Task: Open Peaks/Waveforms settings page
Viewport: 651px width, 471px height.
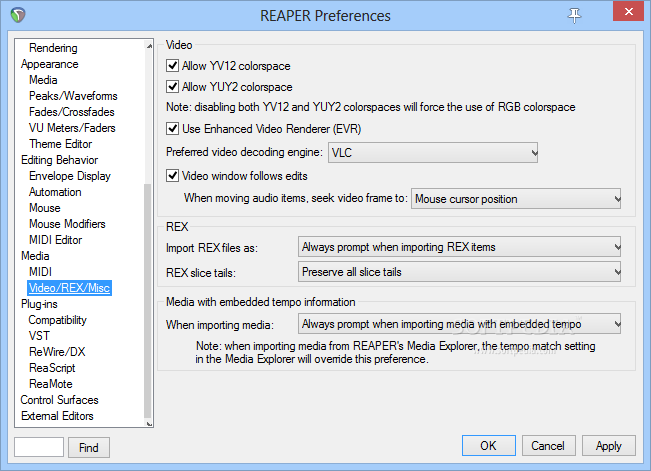Action: [73, 96]
